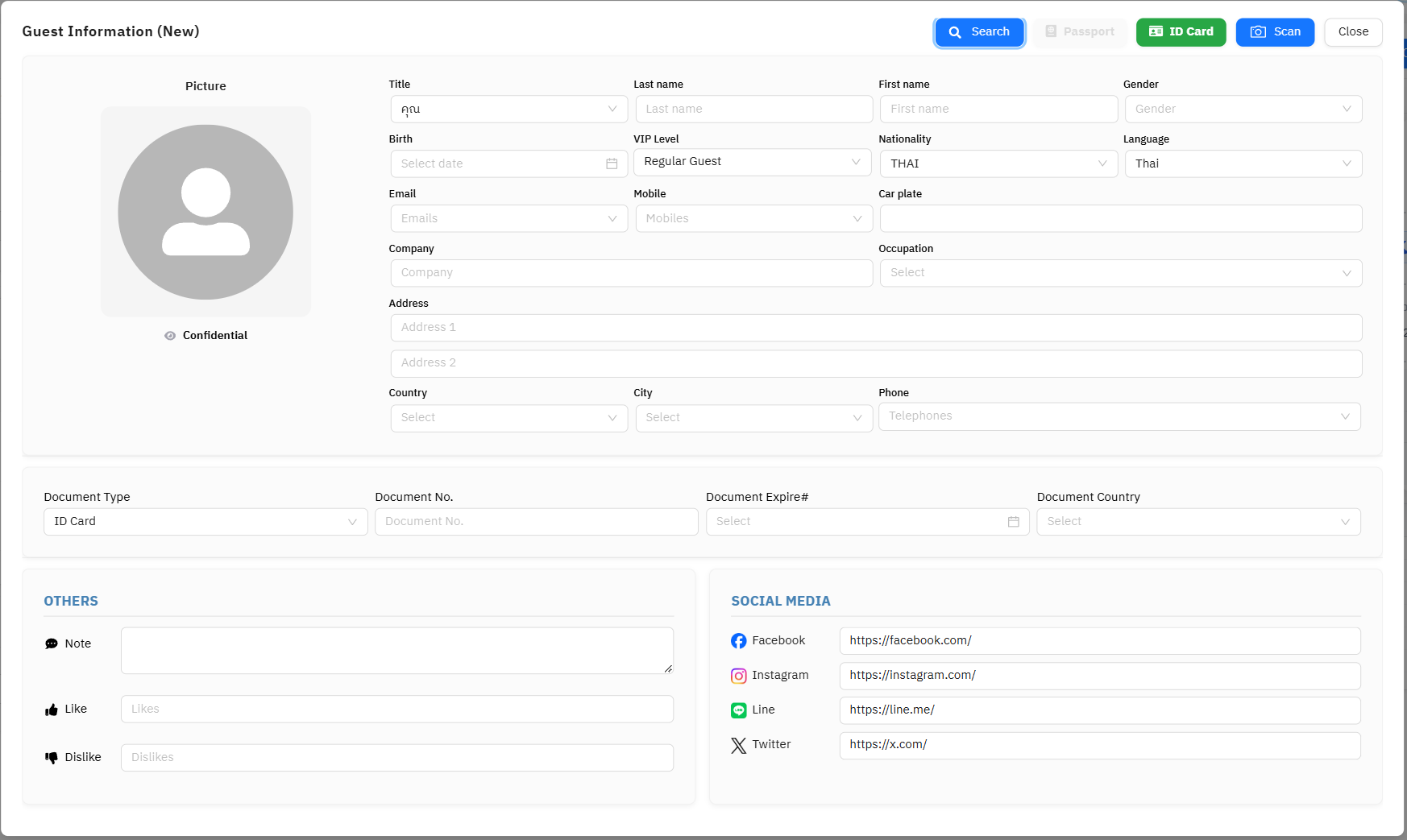Image resolution: width=1407 pixels, height=840 pixels.
Task: Click the Facebook URL field
Action: click(1100, 641)
